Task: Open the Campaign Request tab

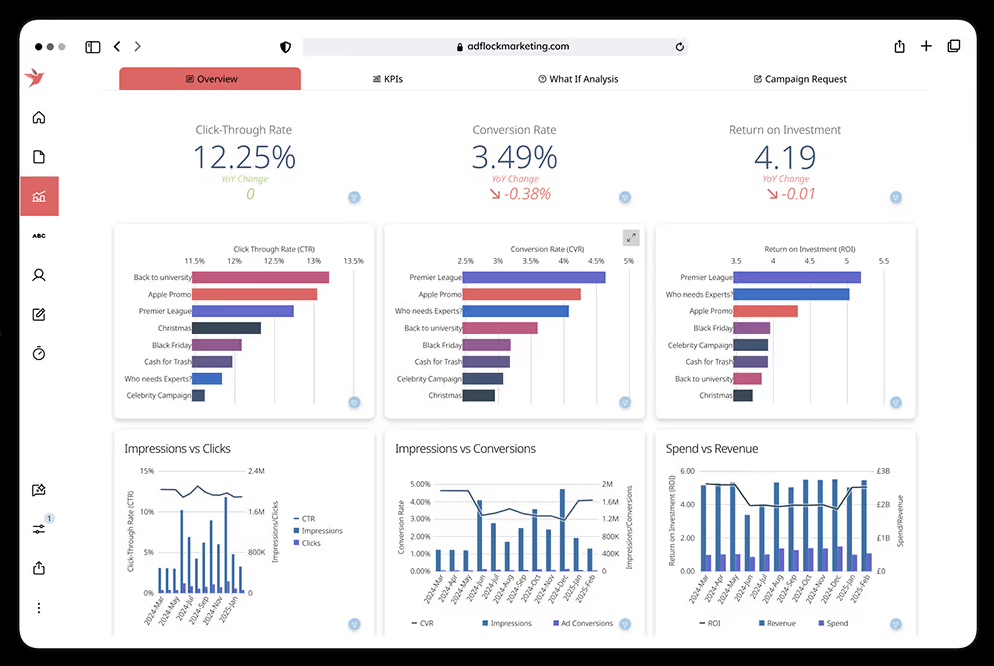Action: pyautogui.click(x=800, y=79)
